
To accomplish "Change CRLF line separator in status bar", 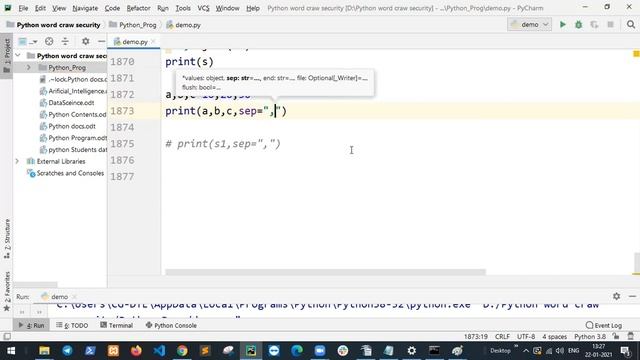I will [502, 337].
